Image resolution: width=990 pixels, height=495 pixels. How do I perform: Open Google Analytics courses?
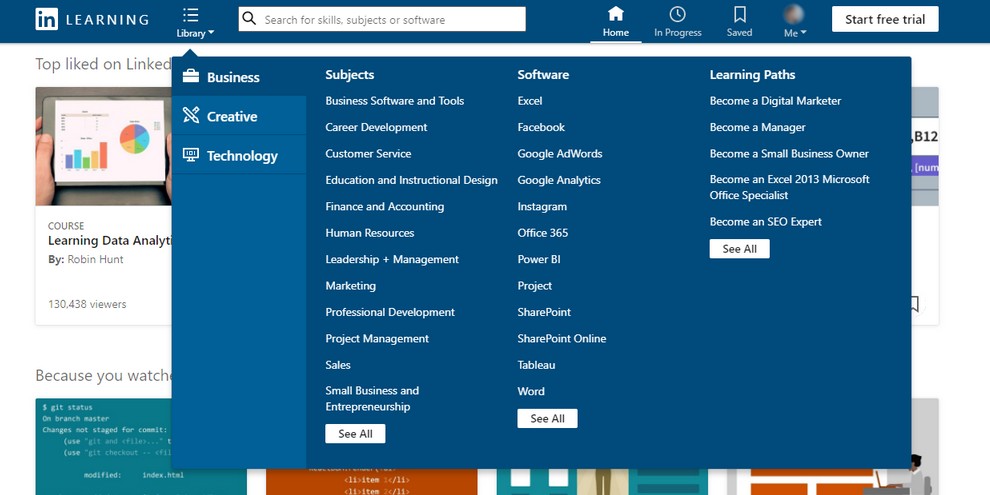[559, 181]
